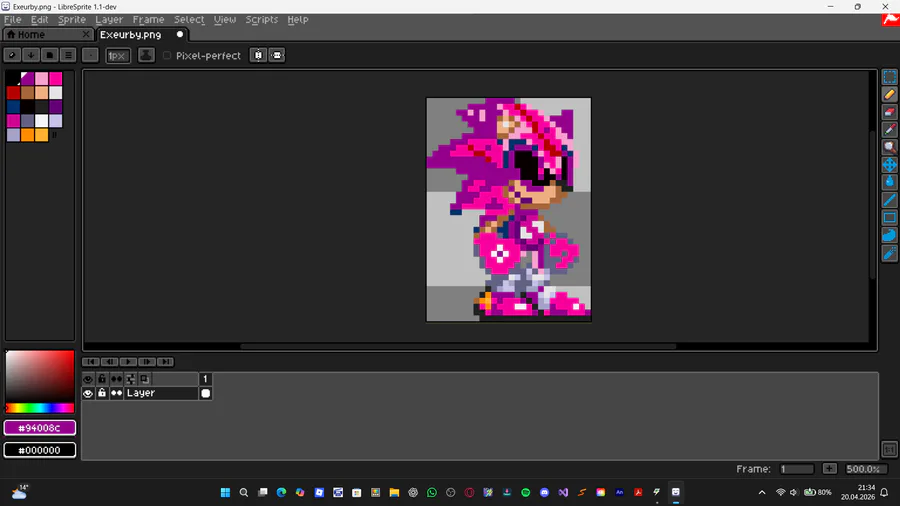Screen dimensions: 900x506
Task: Toggle horizontal symmetry mode button
Action: coord(258,55)
